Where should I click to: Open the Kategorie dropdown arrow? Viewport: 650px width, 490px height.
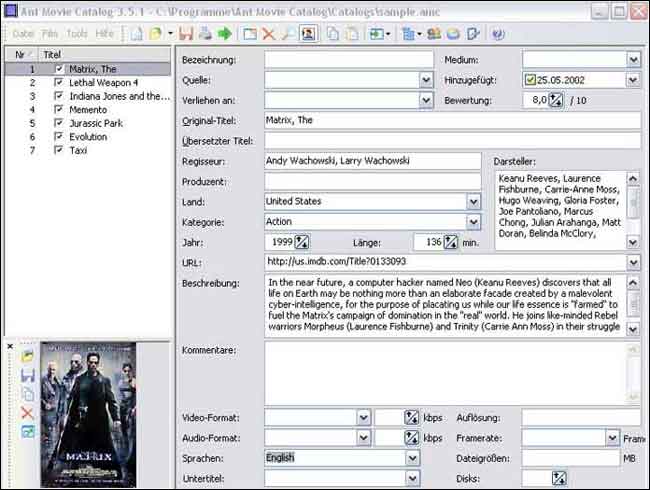pos(473,222)
